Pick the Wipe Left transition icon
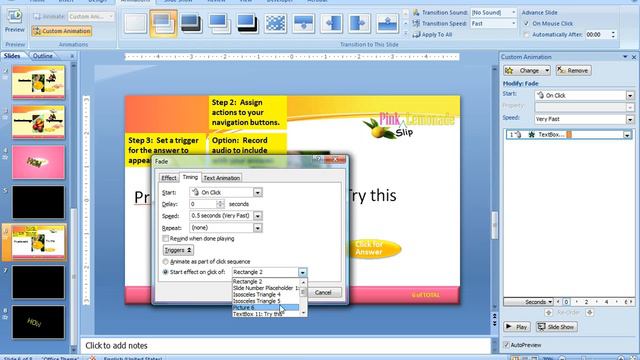 [331, 24]
